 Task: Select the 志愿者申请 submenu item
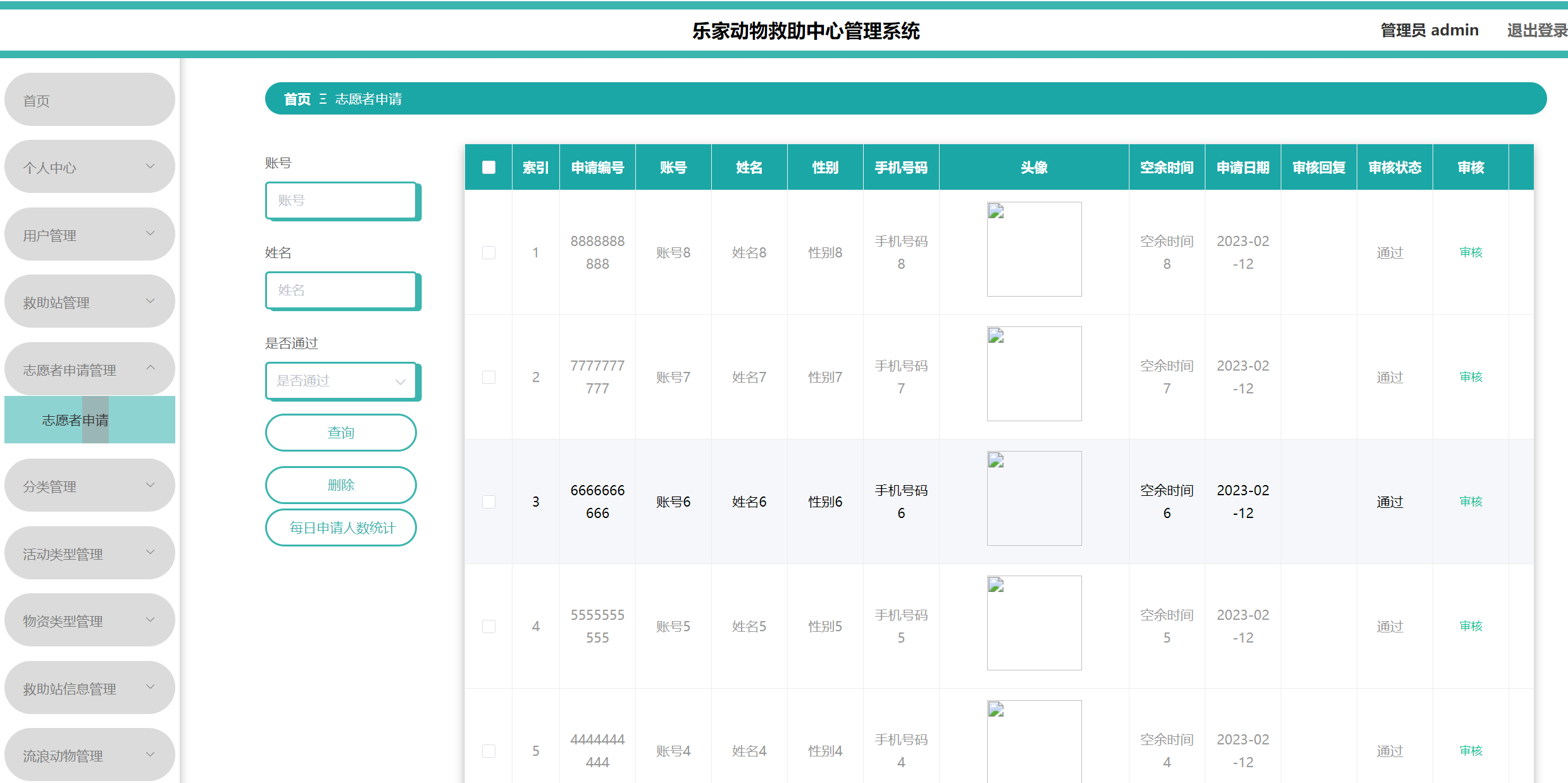89,420
